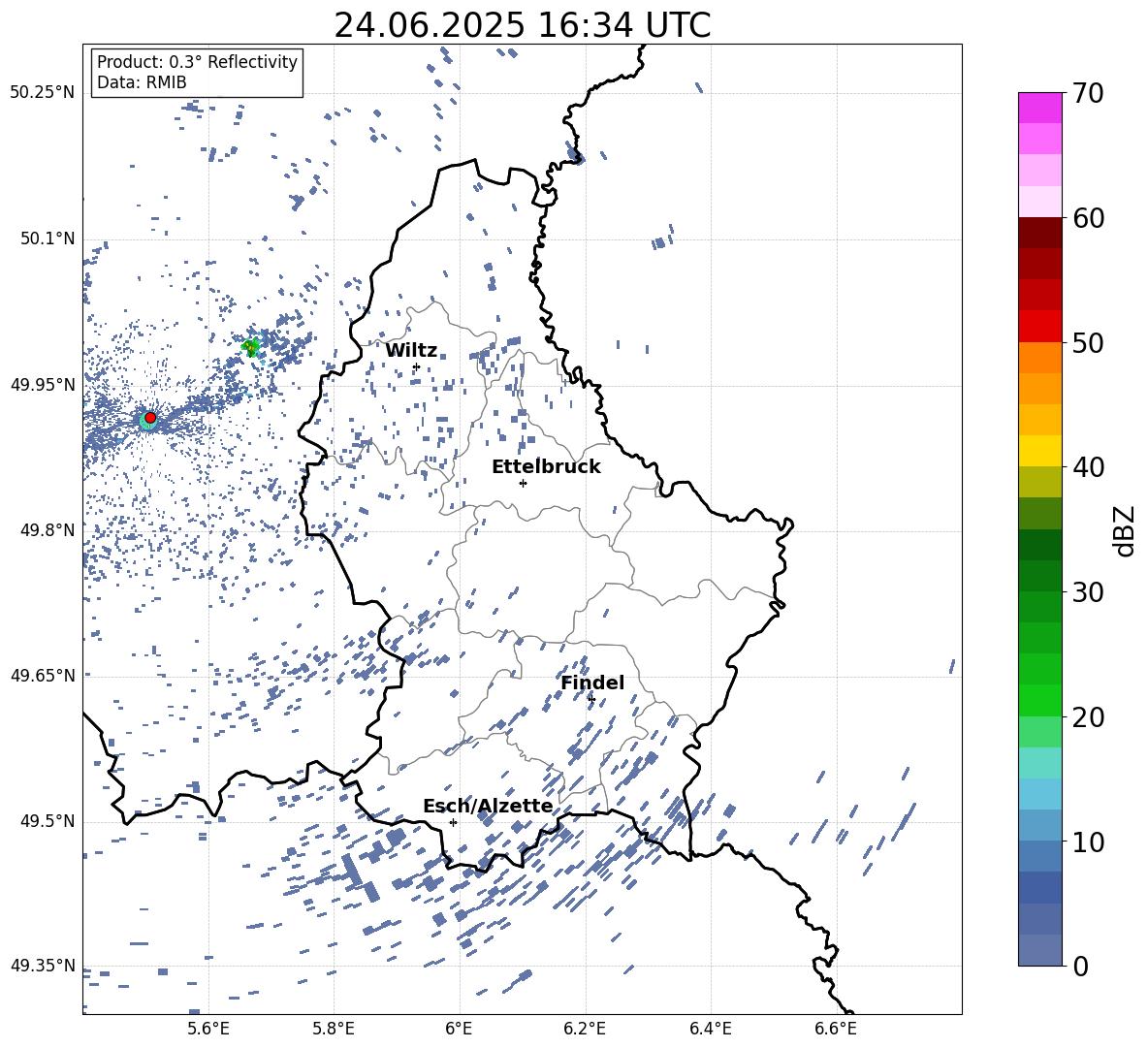Click the 6.4°E longitude tick label
The image size is (1148, 1048).
coord(710,1029)
